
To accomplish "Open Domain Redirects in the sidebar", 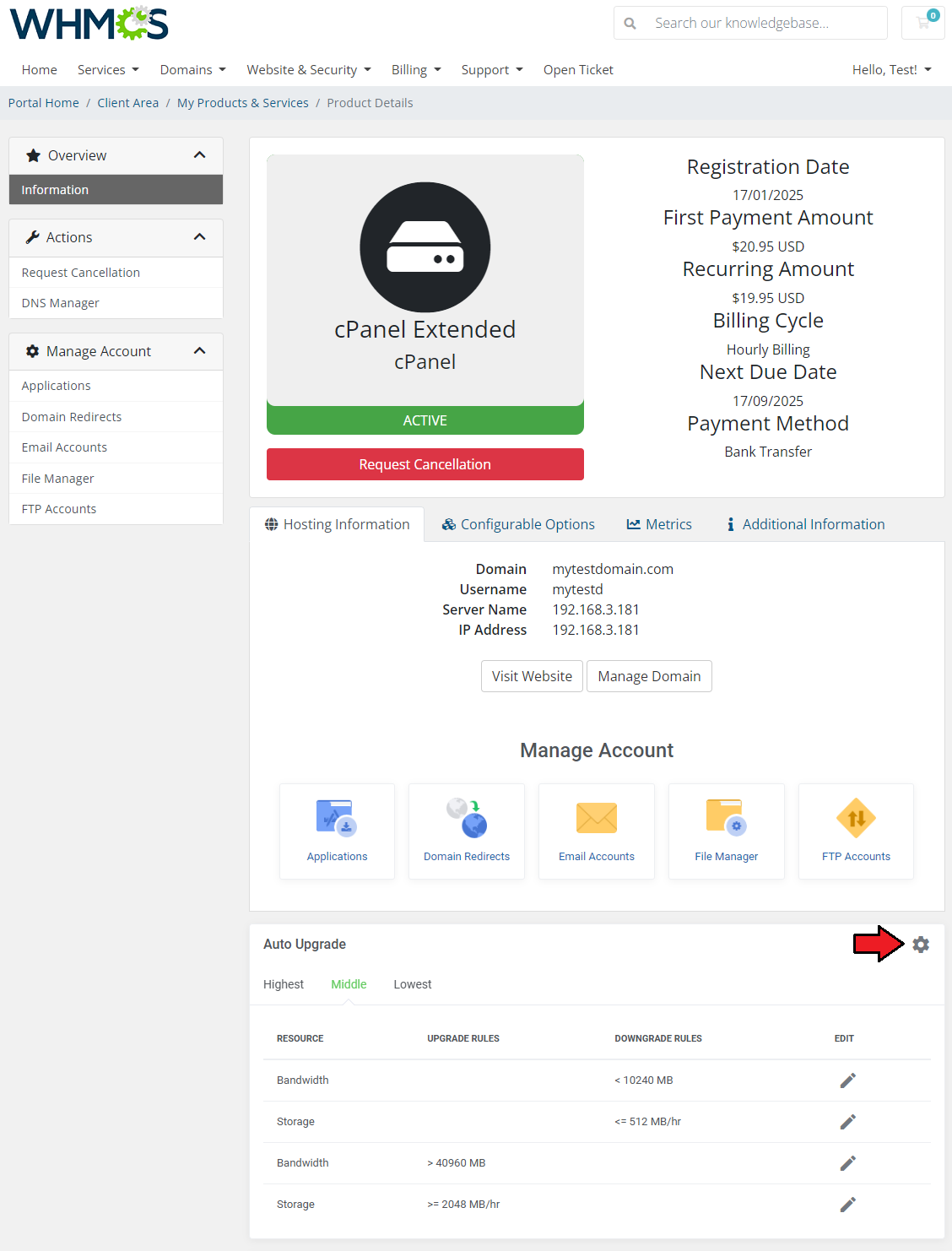I will pyautogui.click(x=116, y=417).
